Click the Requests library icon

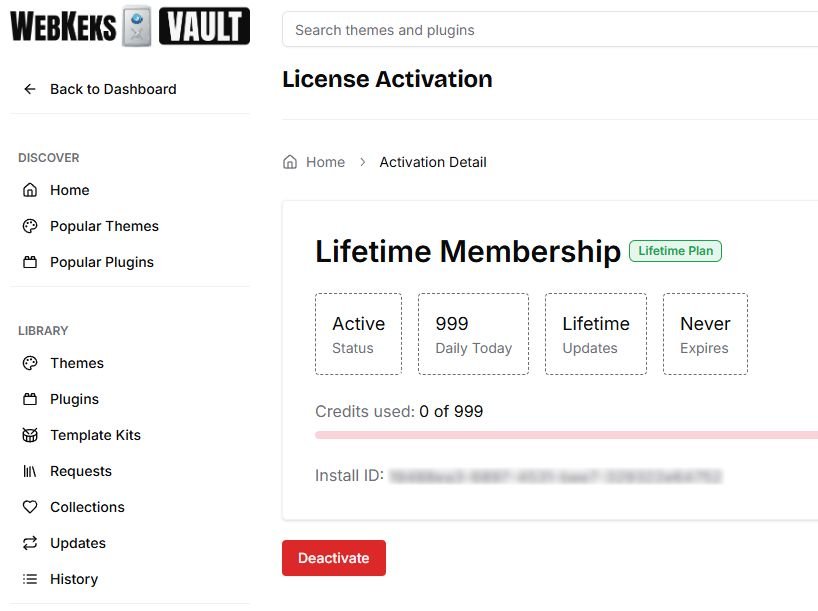(x=30, y=471)
